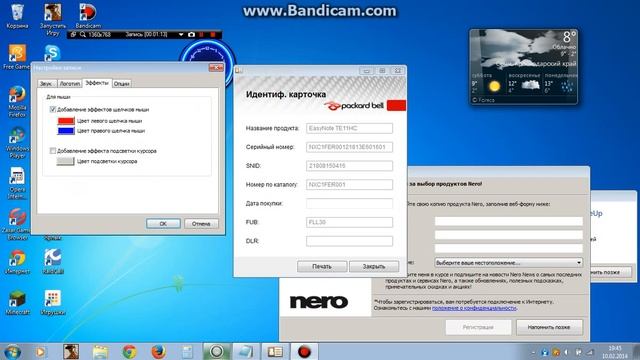Click the taskbar clock showing 19:45
640x360 pixels.
coord(615,352)
